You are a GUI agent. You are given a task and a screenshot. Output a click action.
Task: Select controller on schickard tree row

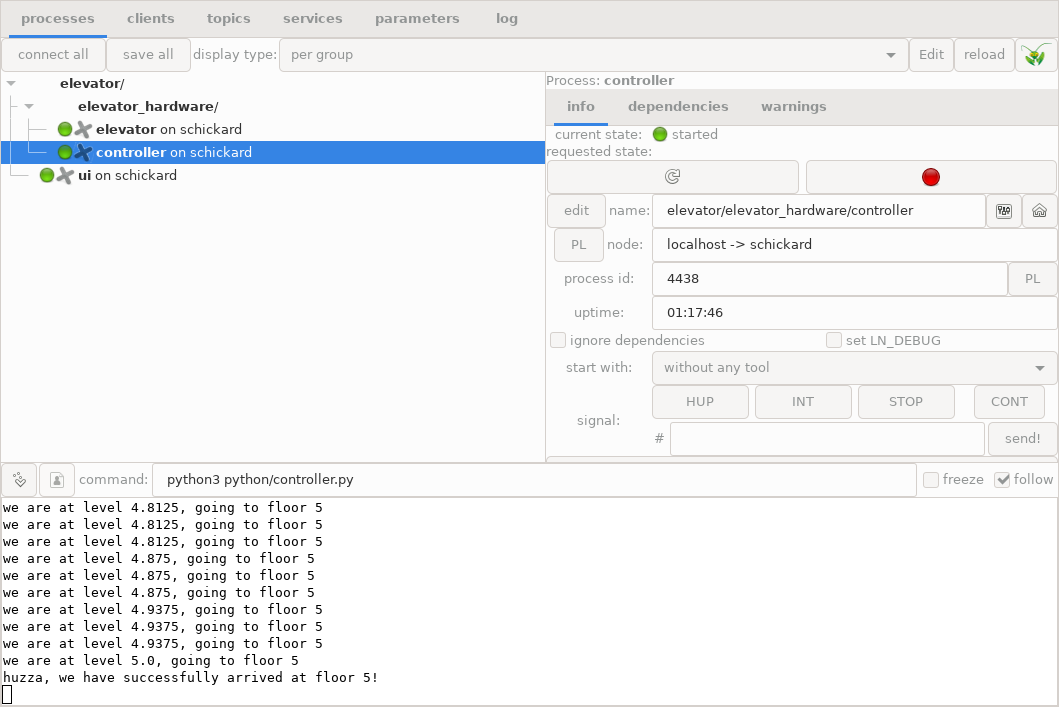[273, 153]
